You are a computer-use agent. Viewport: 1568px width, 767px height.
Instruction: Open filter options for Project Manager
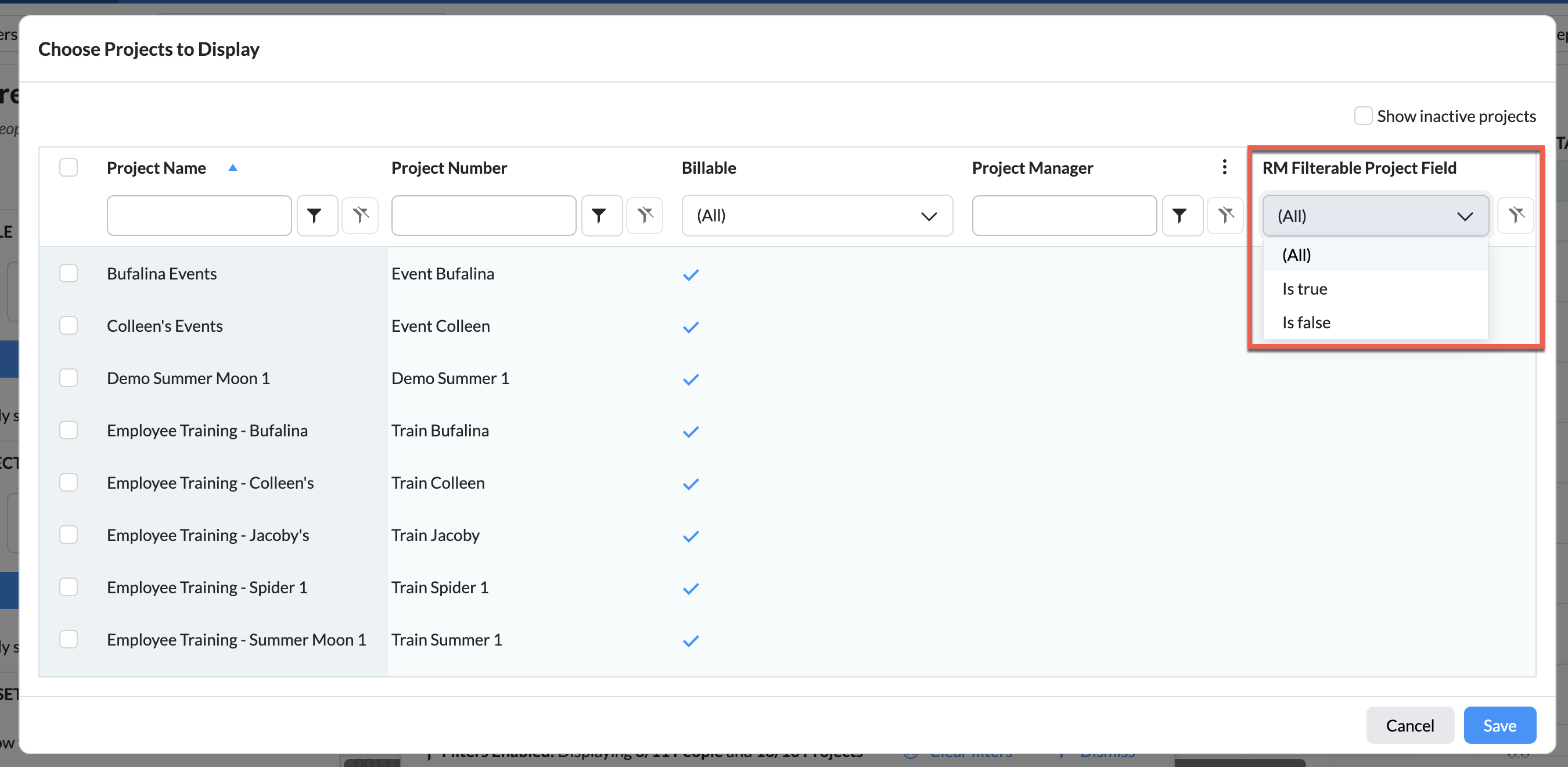pyautogui.click(x=1182, y=215)
